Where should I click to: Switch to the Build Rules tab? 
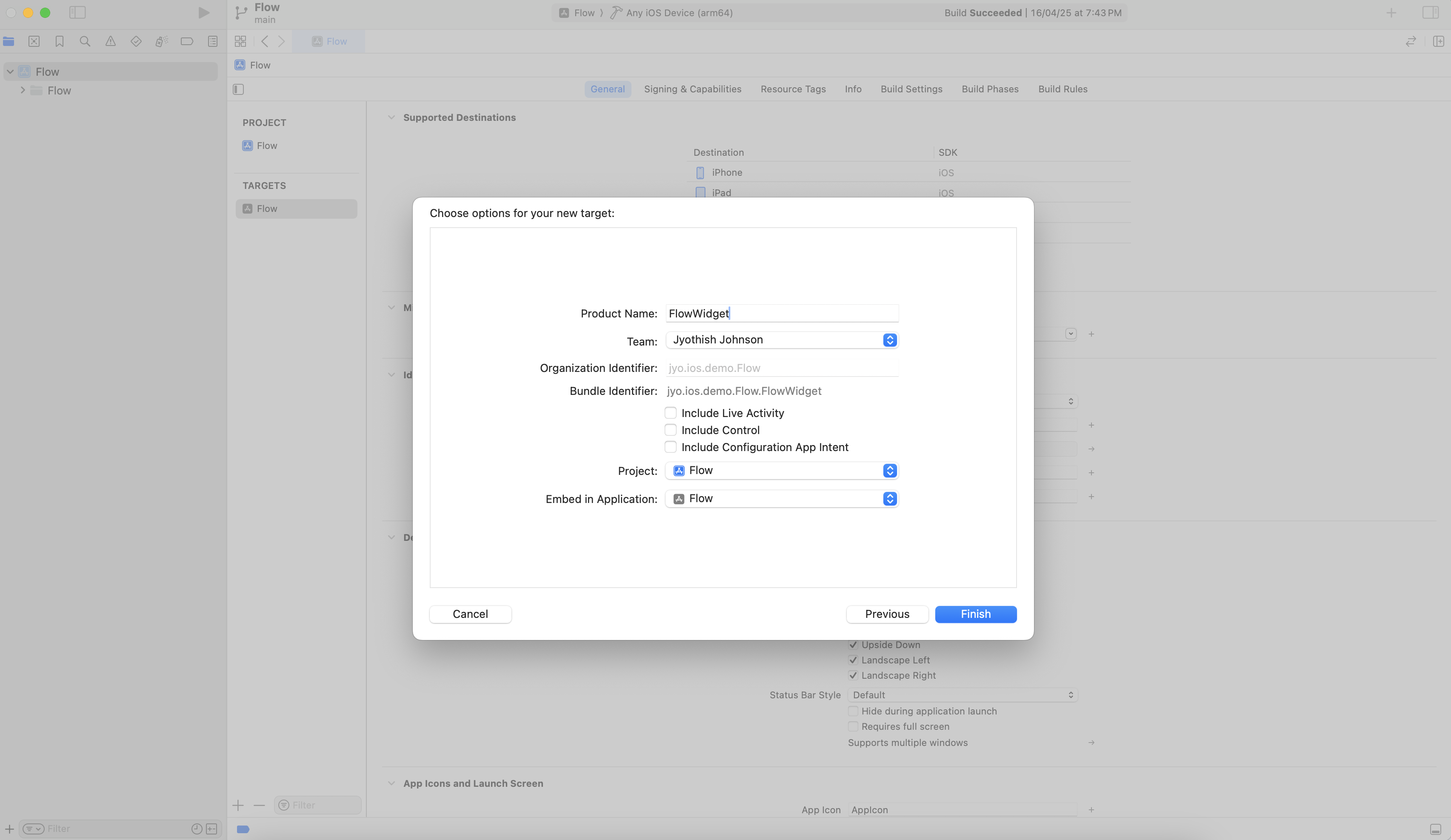pyautogui.click(x=1063, y=89)
